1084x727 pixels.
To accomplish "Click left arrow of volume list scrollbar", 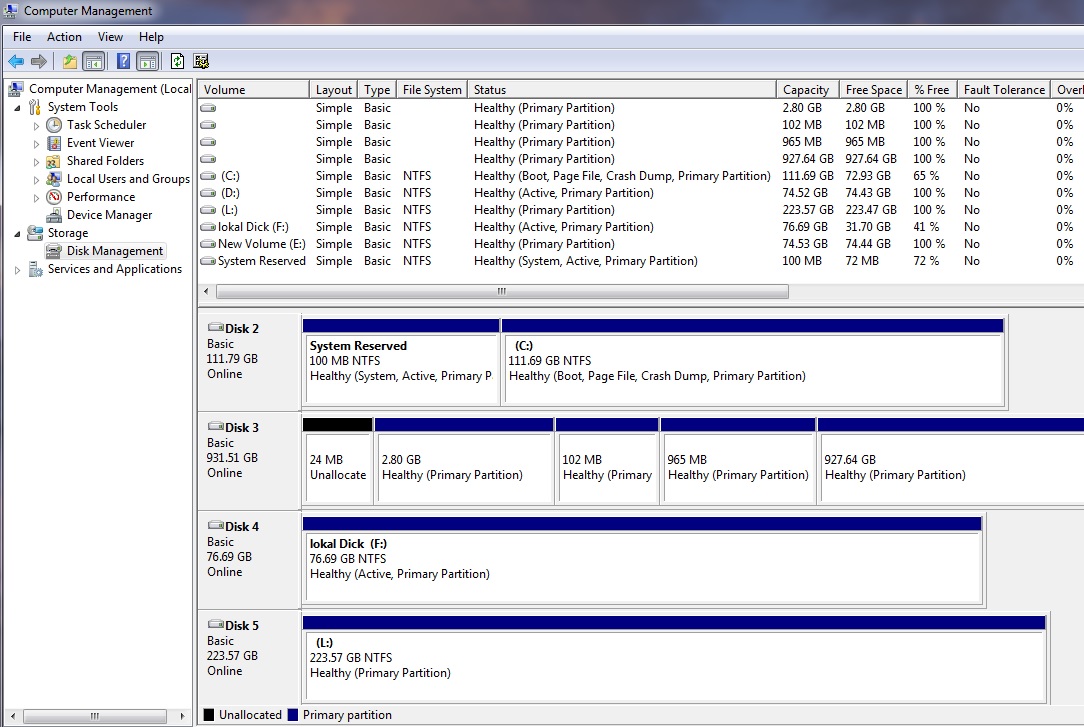I will click(x=206, y=292).
